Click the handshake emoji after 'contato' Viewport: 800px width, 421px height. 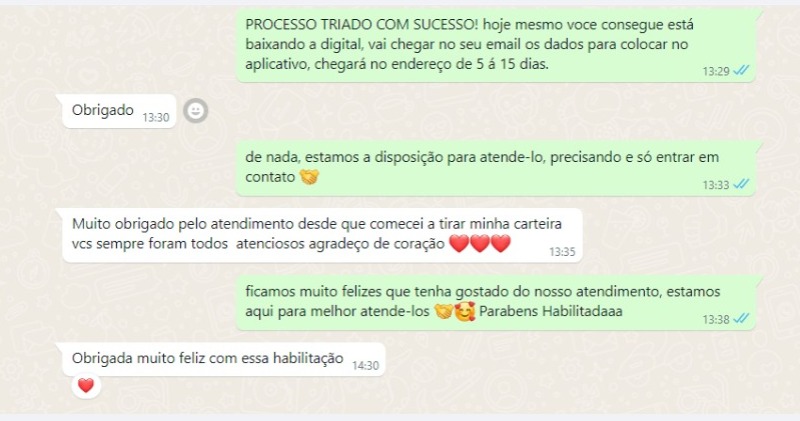pyautogui.click(x=309, y=177)
